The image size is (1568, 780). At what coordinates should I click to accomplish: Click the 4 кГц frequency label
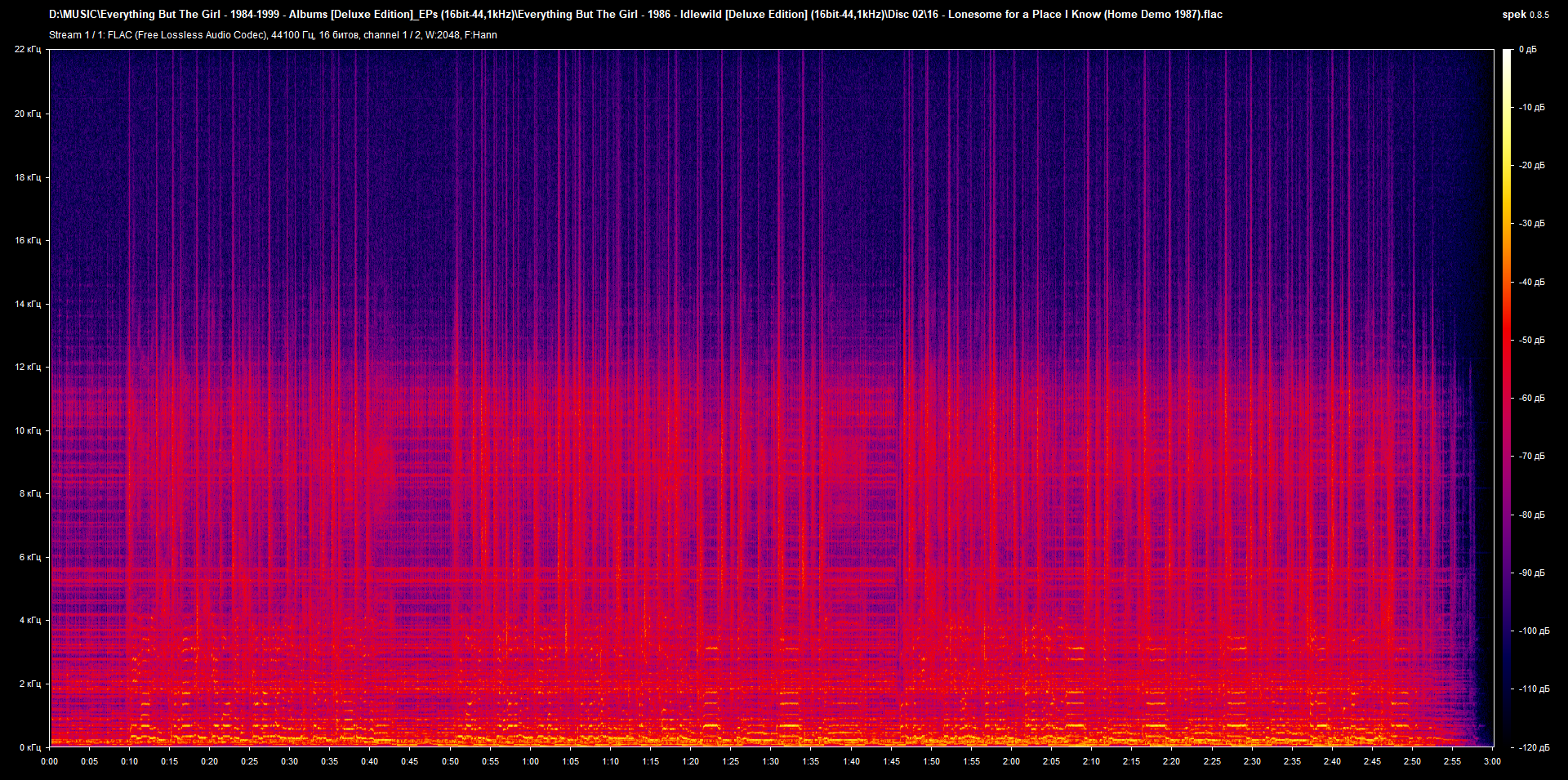click(x=30, y=620)
